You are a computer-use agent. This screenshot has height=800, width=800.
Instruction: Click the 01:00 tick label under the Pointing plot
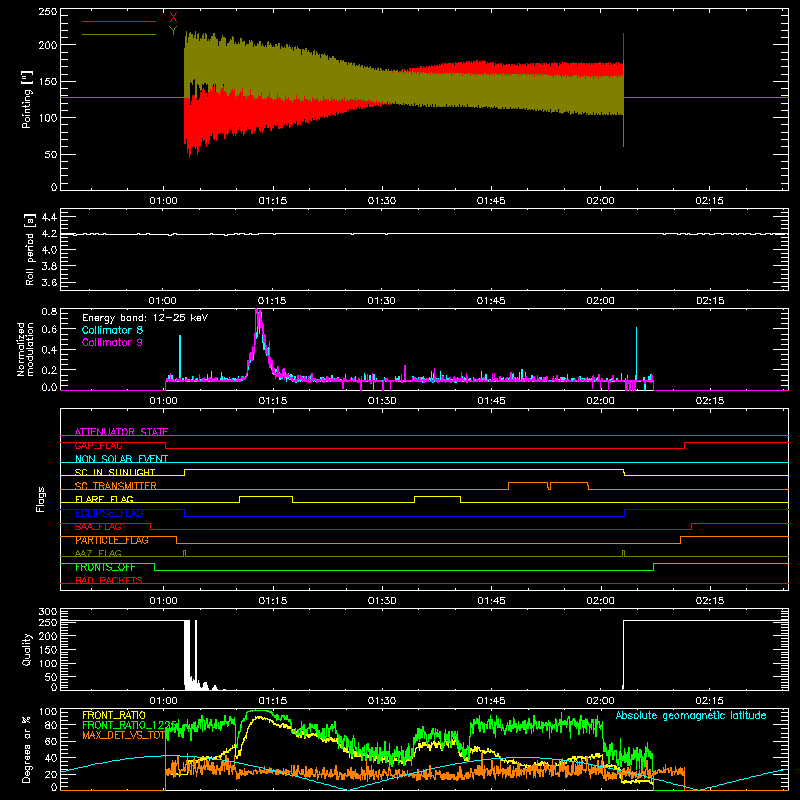click(163, 201)
